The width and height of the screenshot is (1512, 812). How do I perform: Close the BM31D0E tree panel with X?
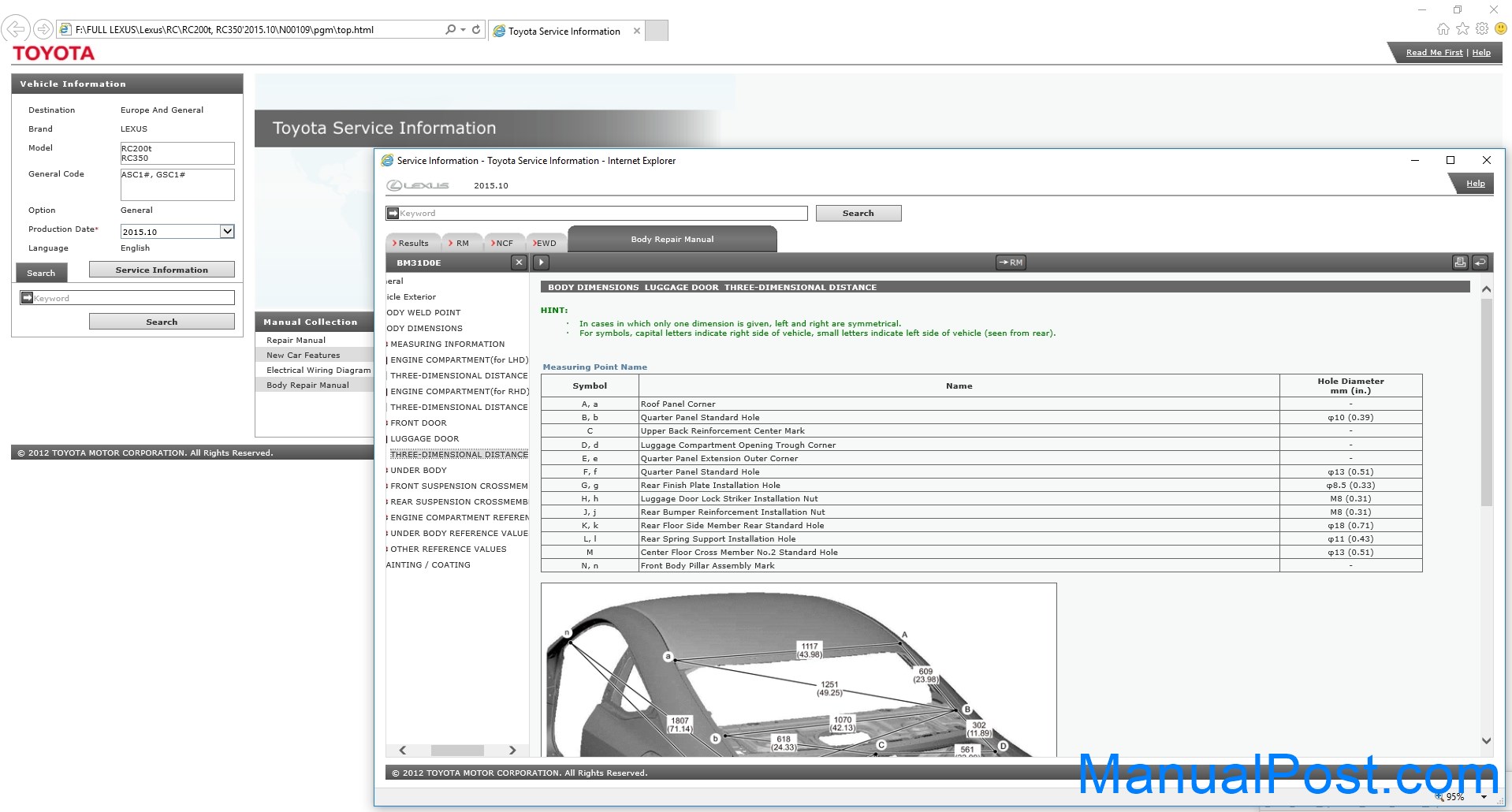coord(519,263)
